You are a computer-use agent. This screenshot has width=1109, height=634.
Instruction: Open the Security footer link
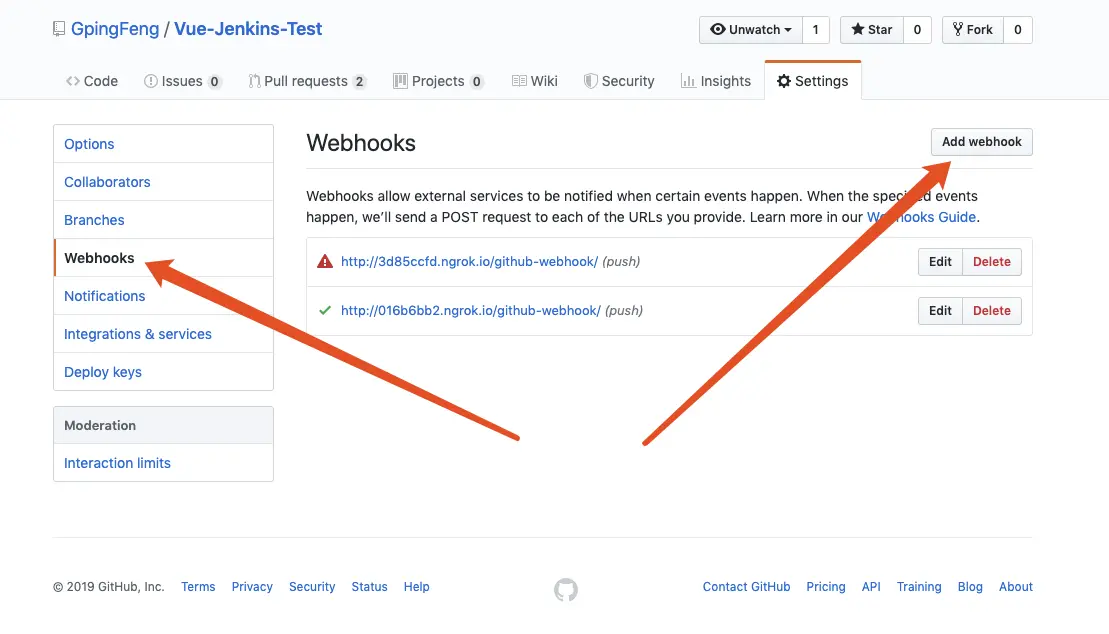[312, 587]
